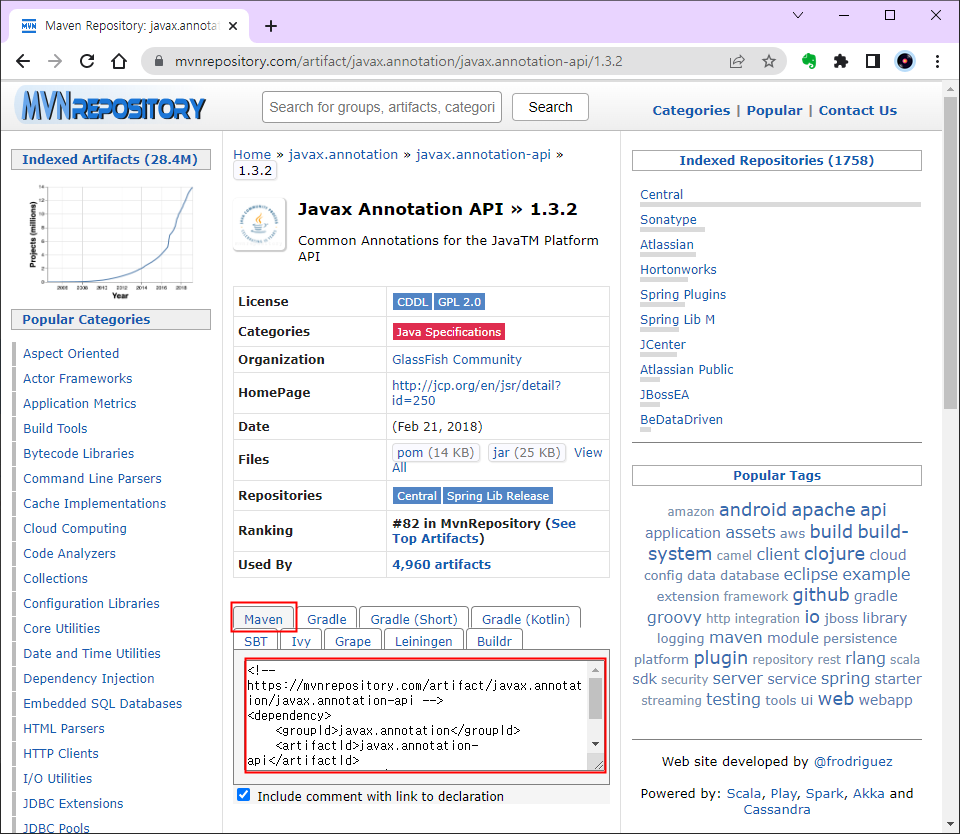Bookmark this page with star icon
This screenshot has width=960, height=834.
pos(769,61)
